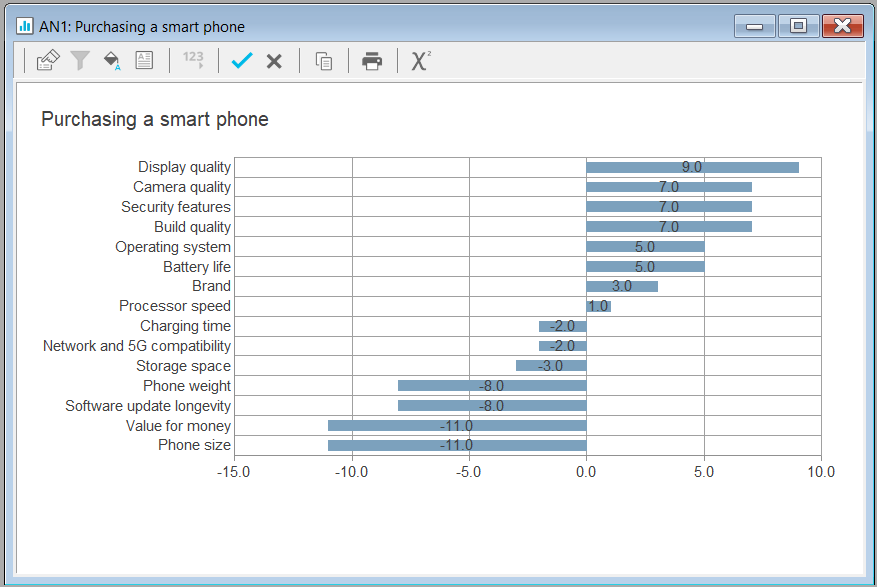
Task: Click the "Battery life" row label
Action: pyautogui.click(x=197, y=267)
